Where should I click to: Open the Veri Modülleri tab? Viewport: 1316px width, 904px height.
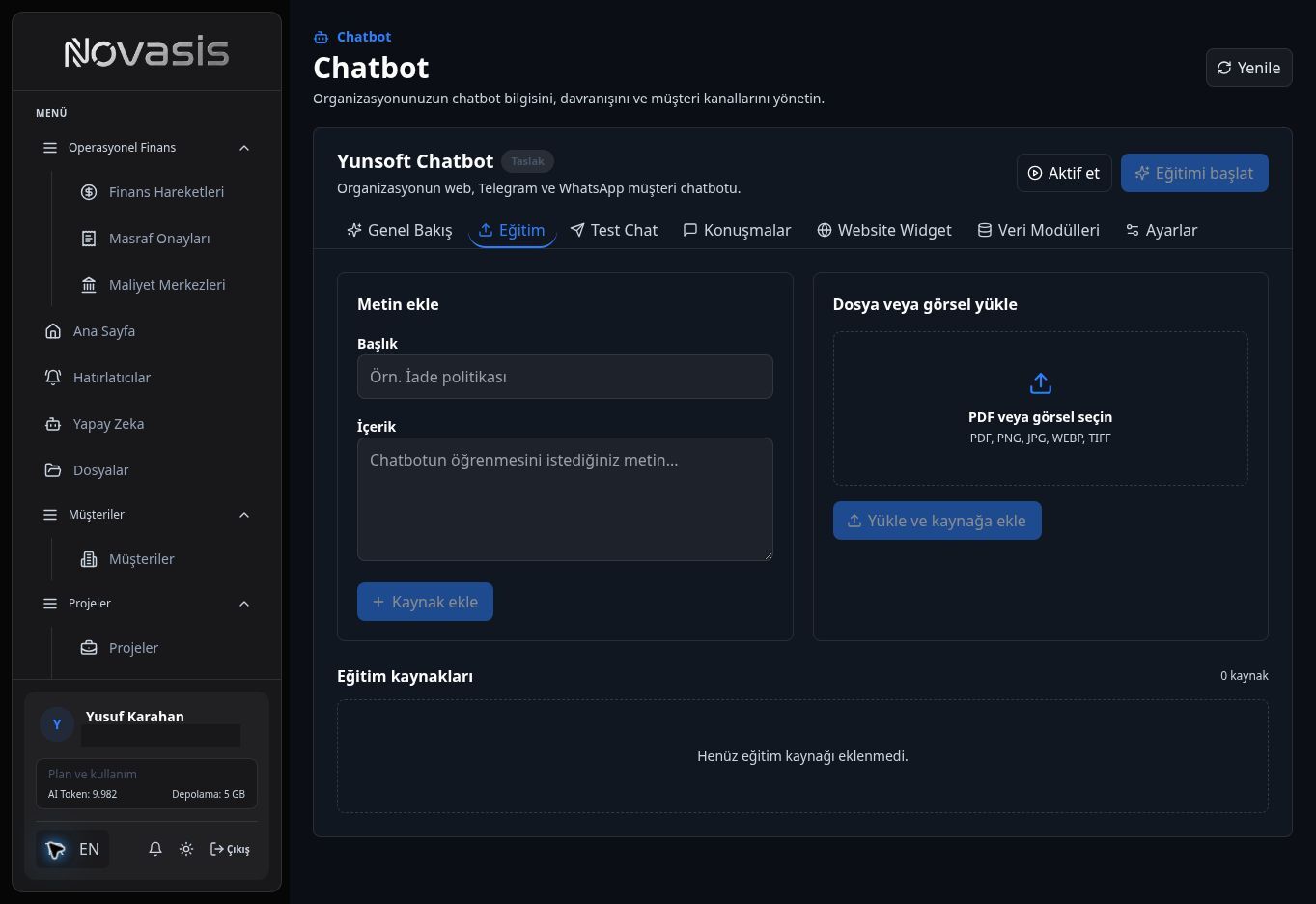[x=1039, y=230]
